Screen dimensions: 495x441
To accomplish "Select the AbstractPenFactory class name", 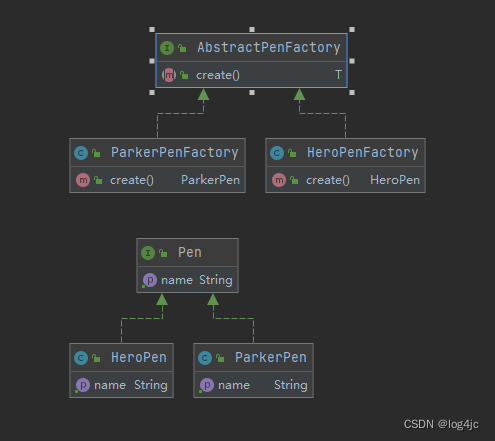I will 269,47.
